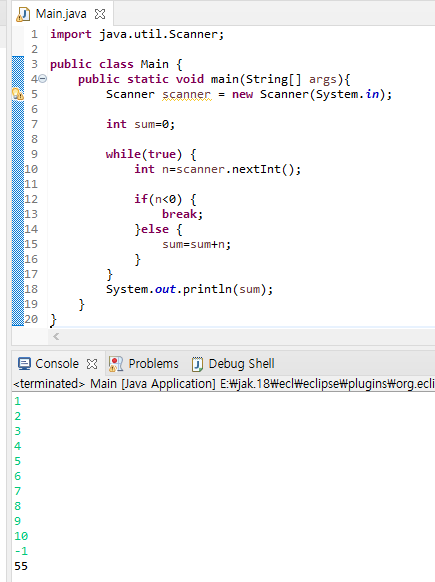
Task: Click the scanner.nextInt() line
Action: [218, 169]
